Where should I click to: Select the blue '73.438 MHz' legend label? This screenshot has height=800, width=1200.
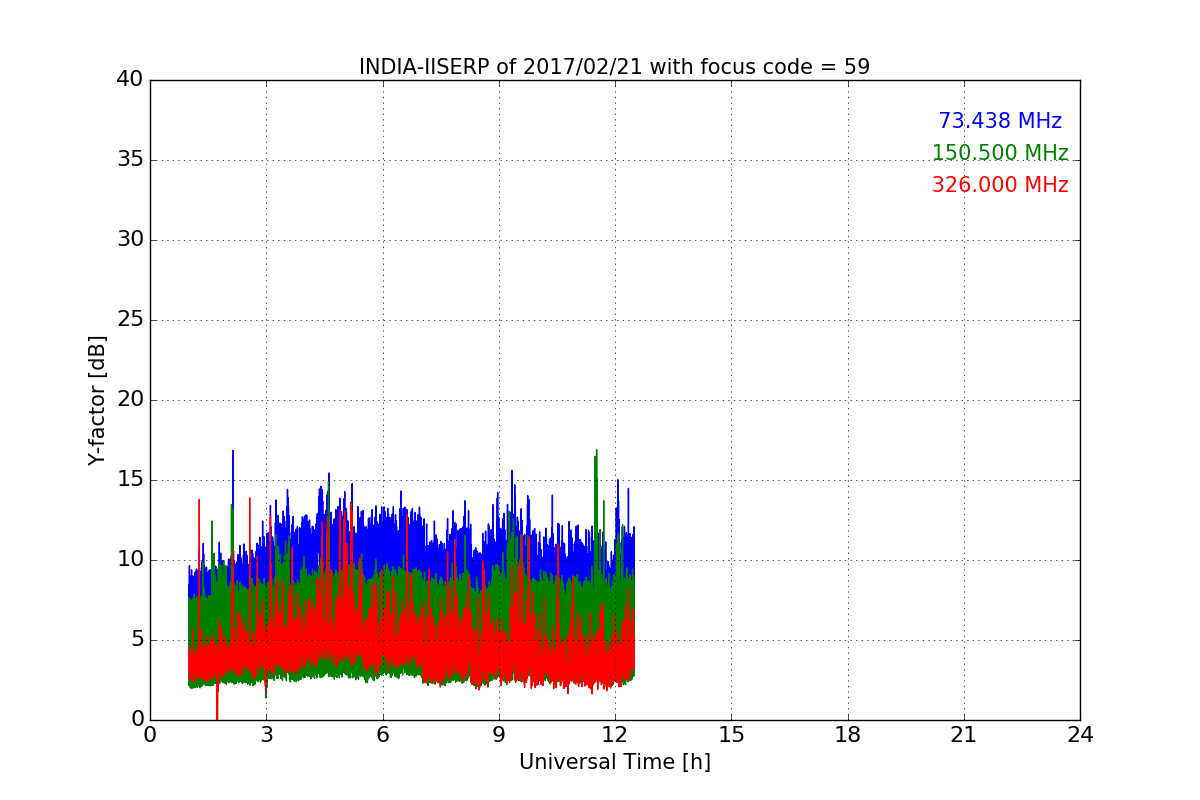click(1000, 121)
